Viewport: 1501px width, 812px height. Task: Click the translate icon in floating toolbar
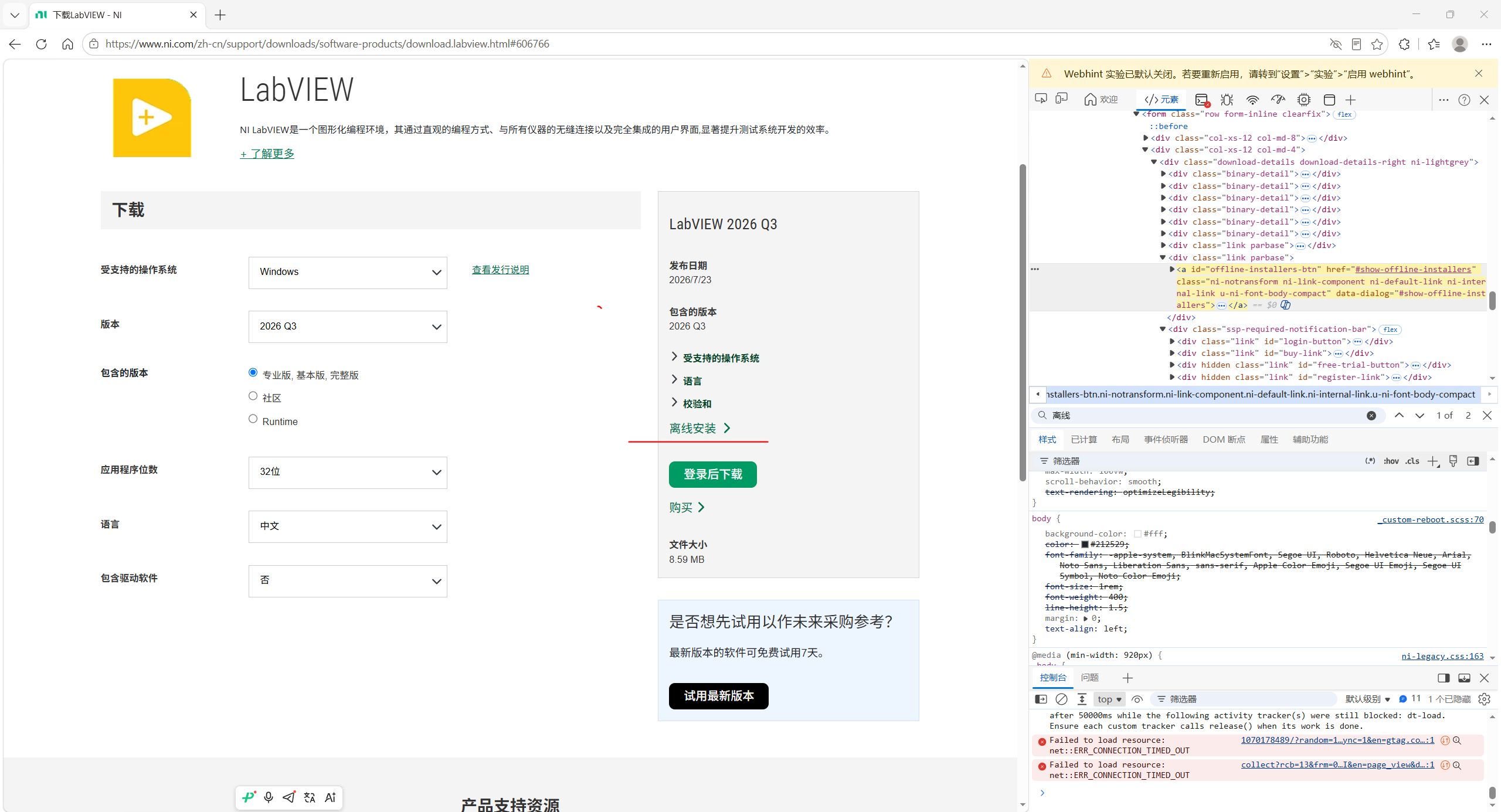point(310,797)
